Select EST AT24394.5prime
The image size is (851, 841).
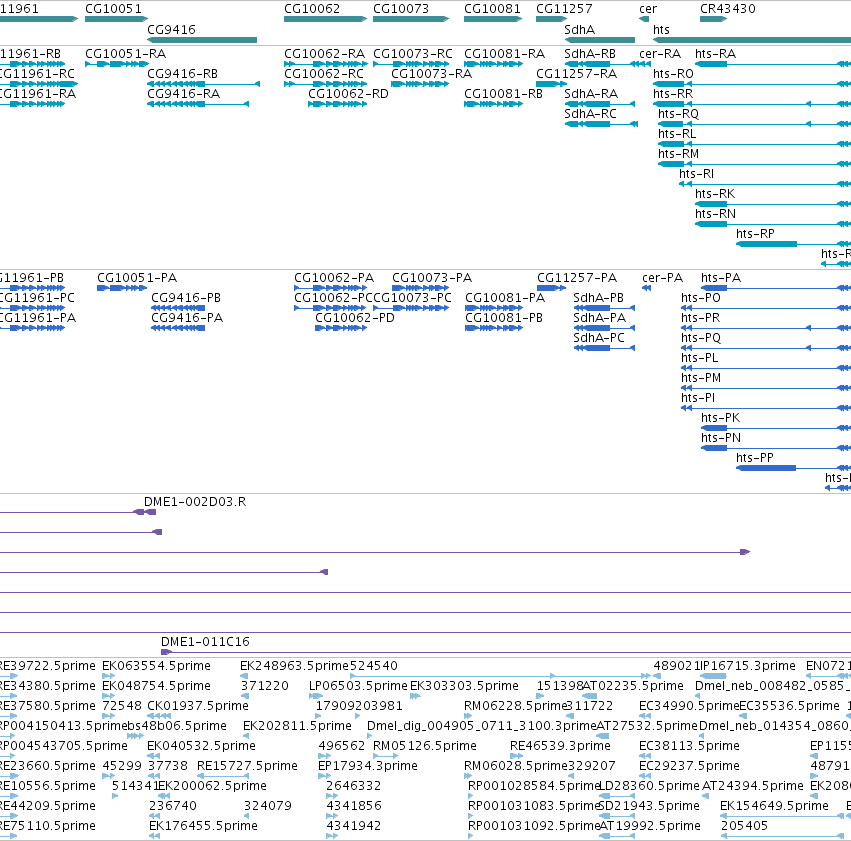coord(753,786)
